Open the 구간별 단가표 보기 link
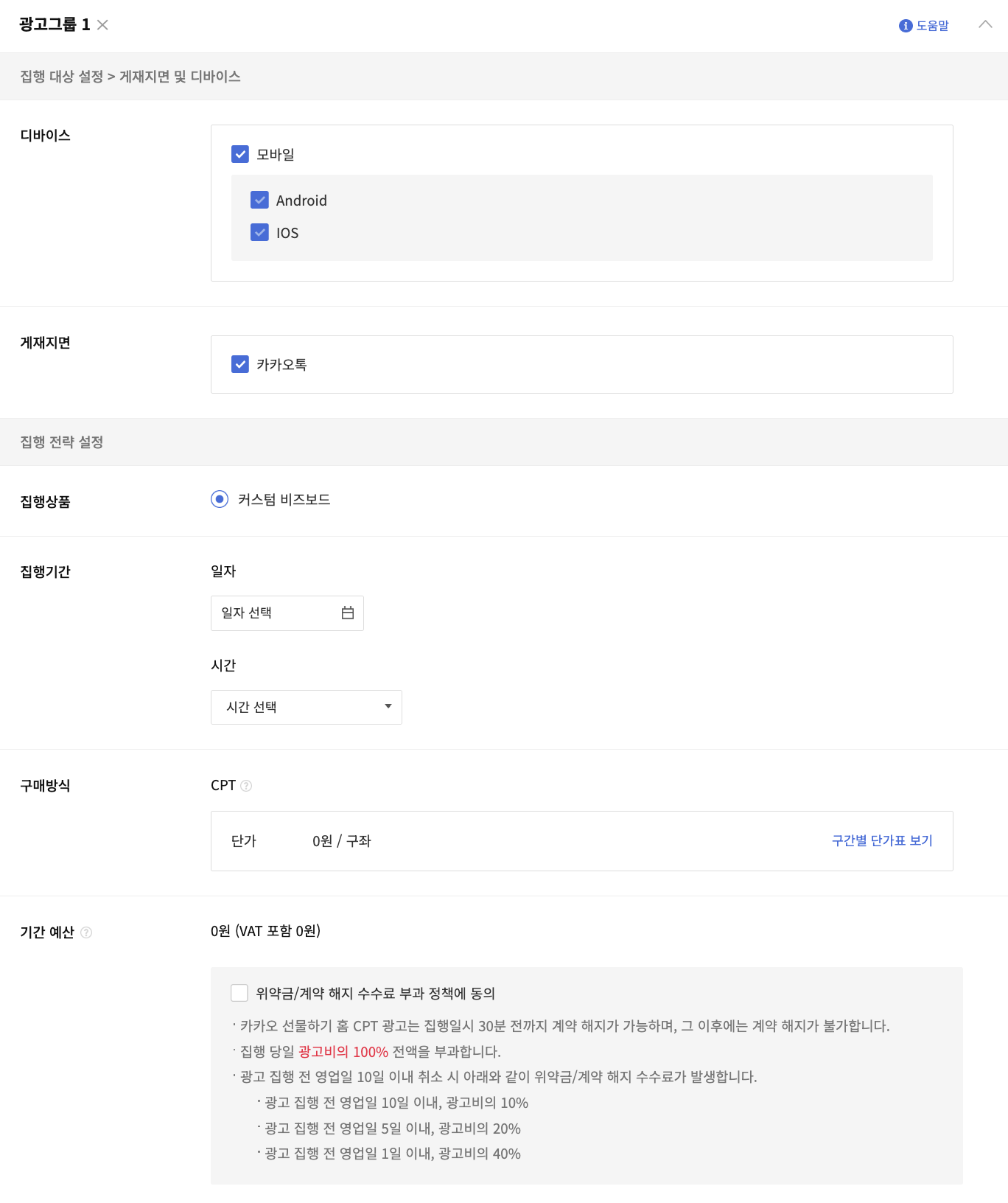Screen dimensions: 1008x1203 pos(881,840)
